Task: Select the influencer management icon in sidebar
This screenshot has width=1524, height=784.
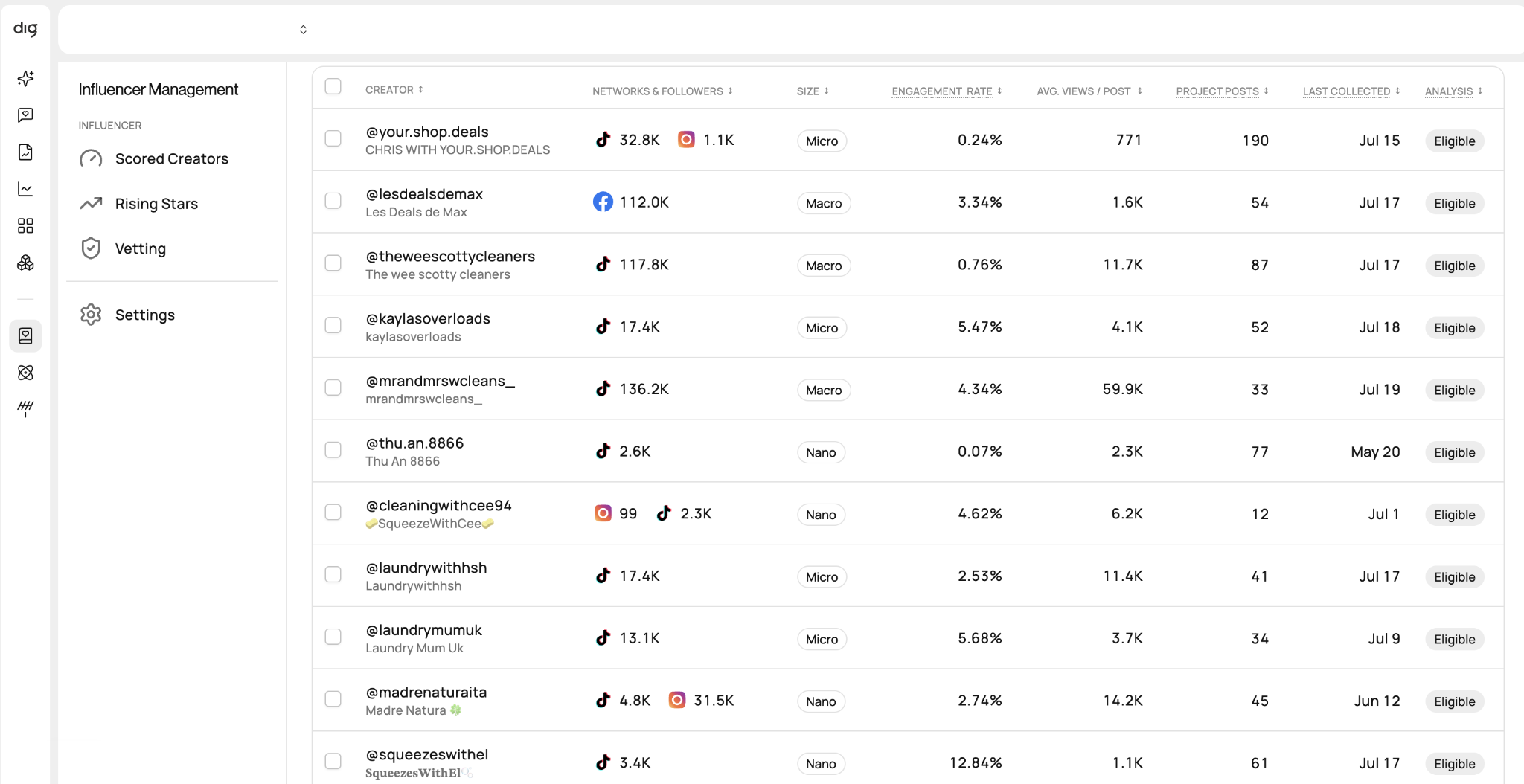Action: click(x=25, y=335)
